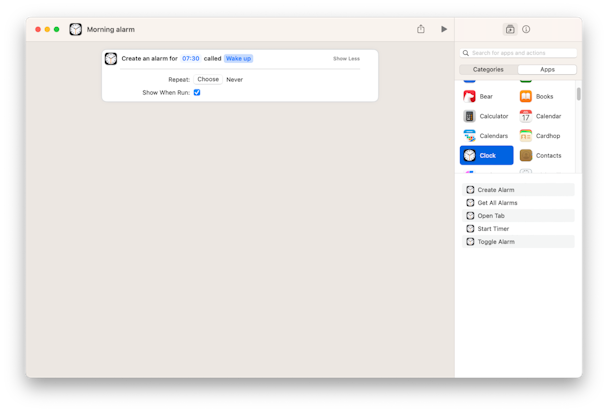Select the Calendar app icon
608x412 pixels.
526,116
